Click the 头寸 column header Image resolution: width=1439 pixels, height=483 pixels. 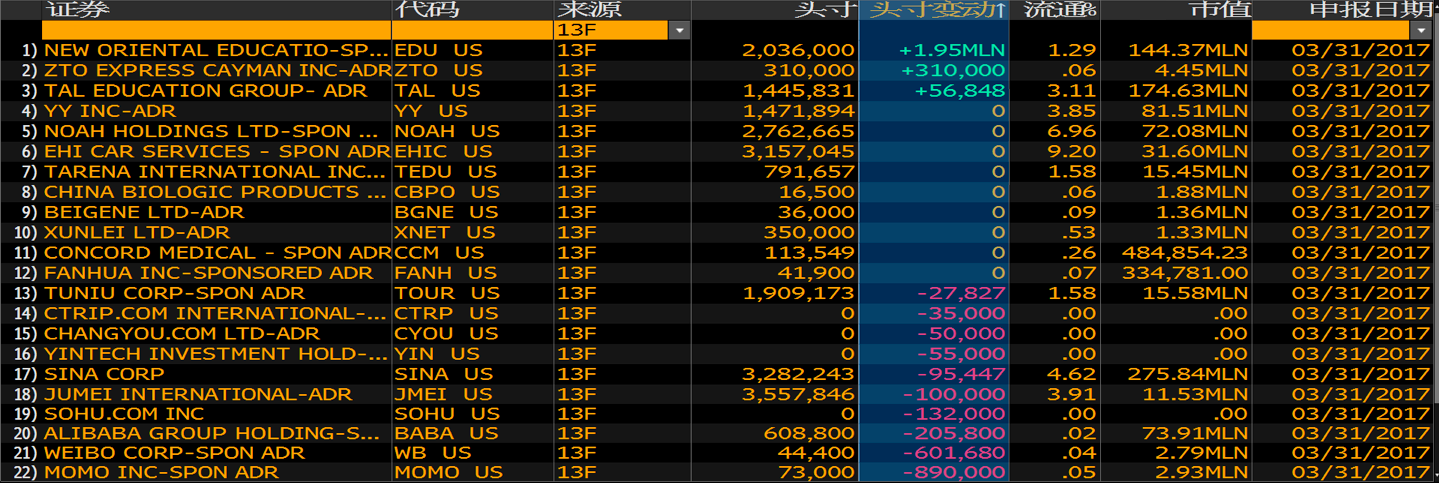point(825,10)
